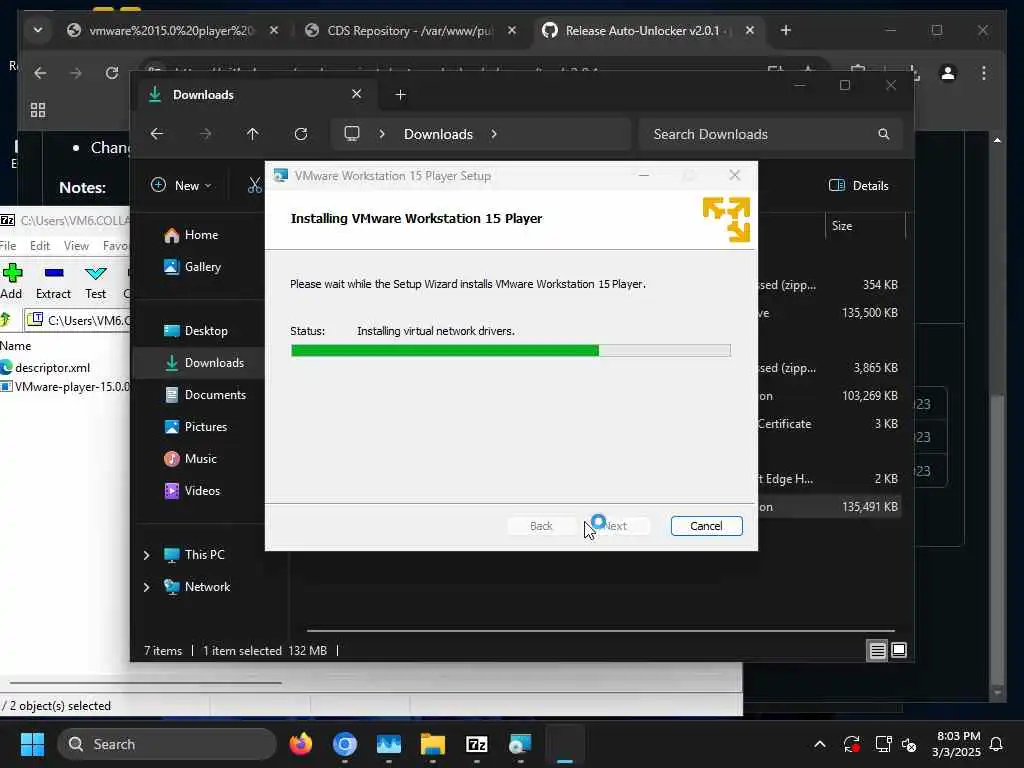Click the Test button in 7-Zip
The height and width of the screenshot is (768, 1024).
95,281
